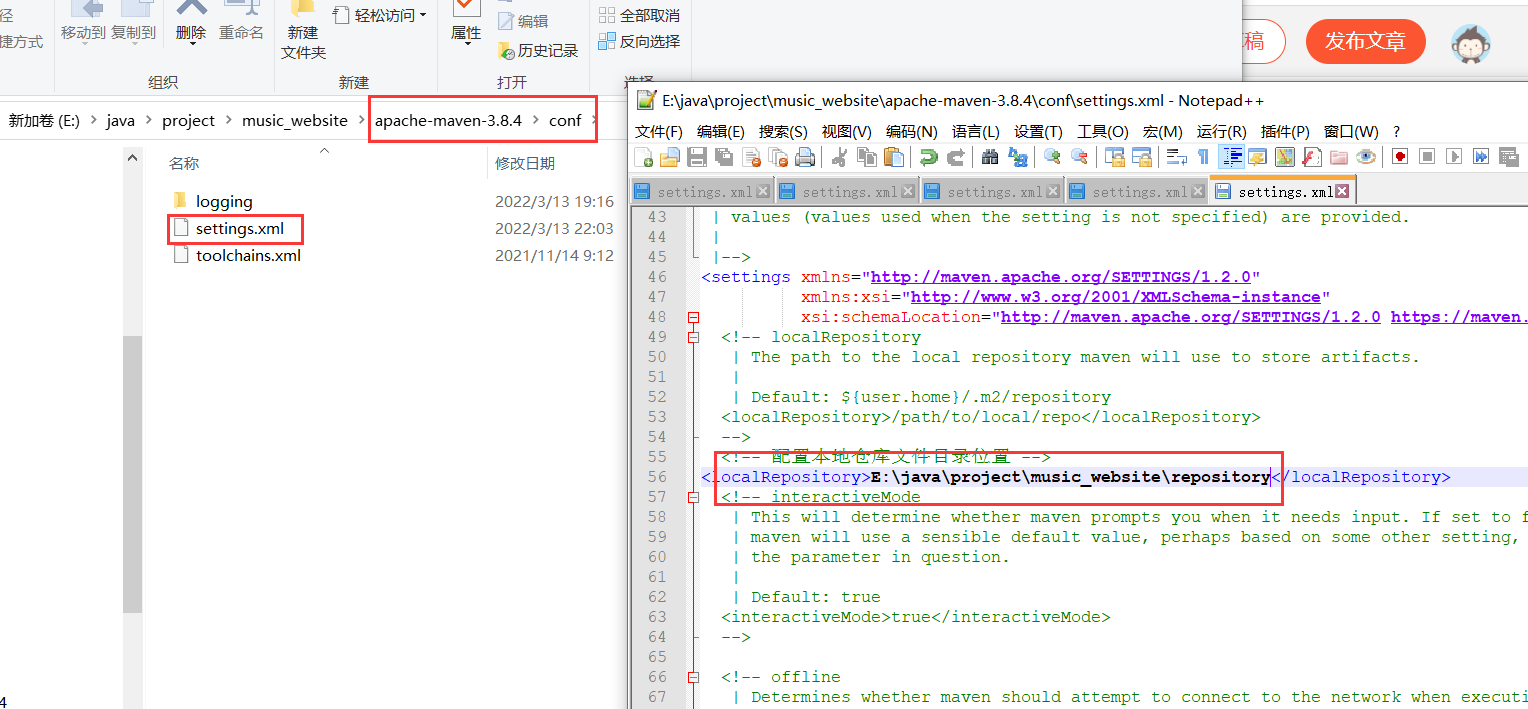Play back the recorded macro
Image resolution: width=1528 pixels, height=709 pixels.
click(1455, 157)
